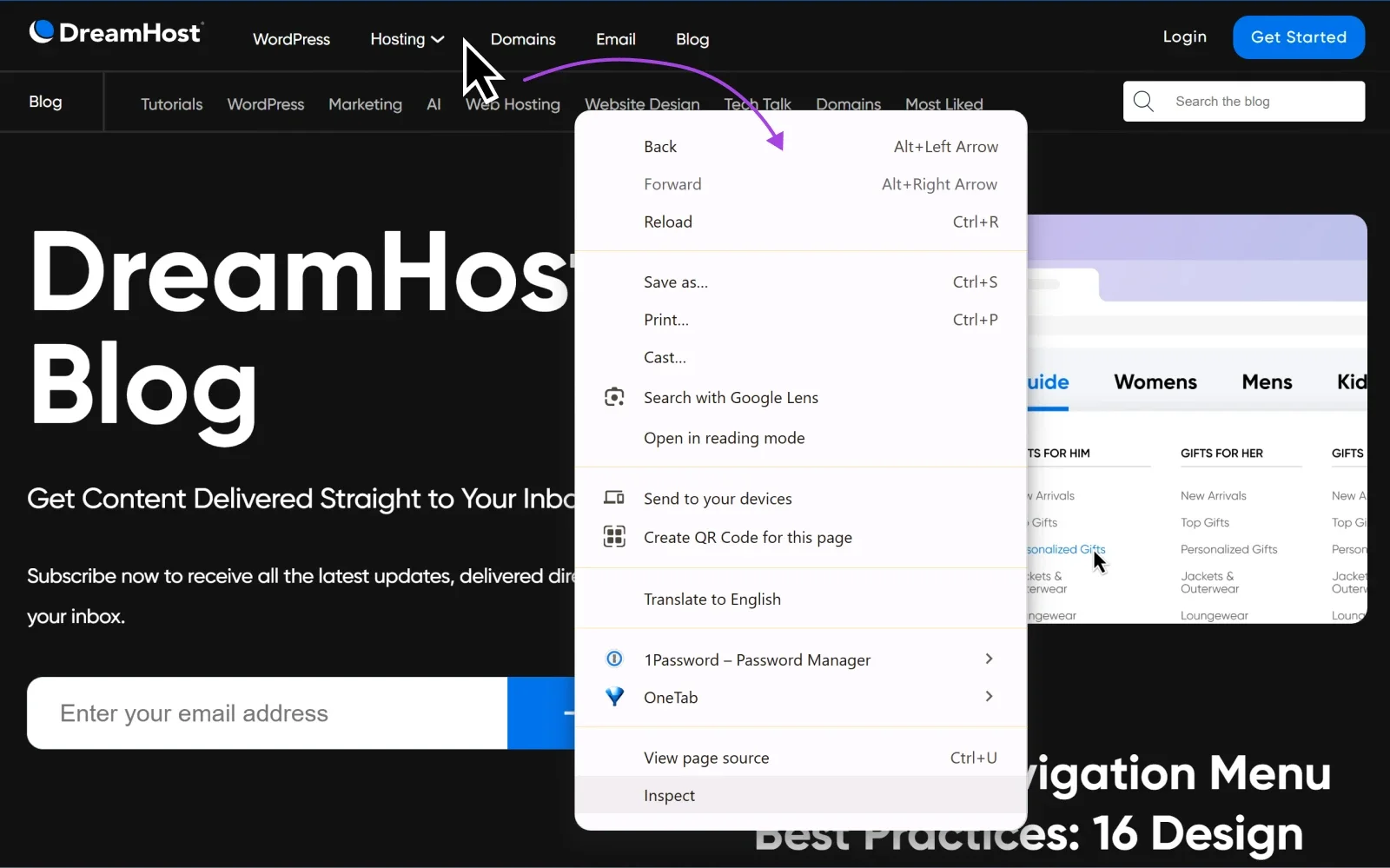Open the Tutorials blog category
Image resolution: width=1390 pixels, height=868 pixels.
point(171,104)
